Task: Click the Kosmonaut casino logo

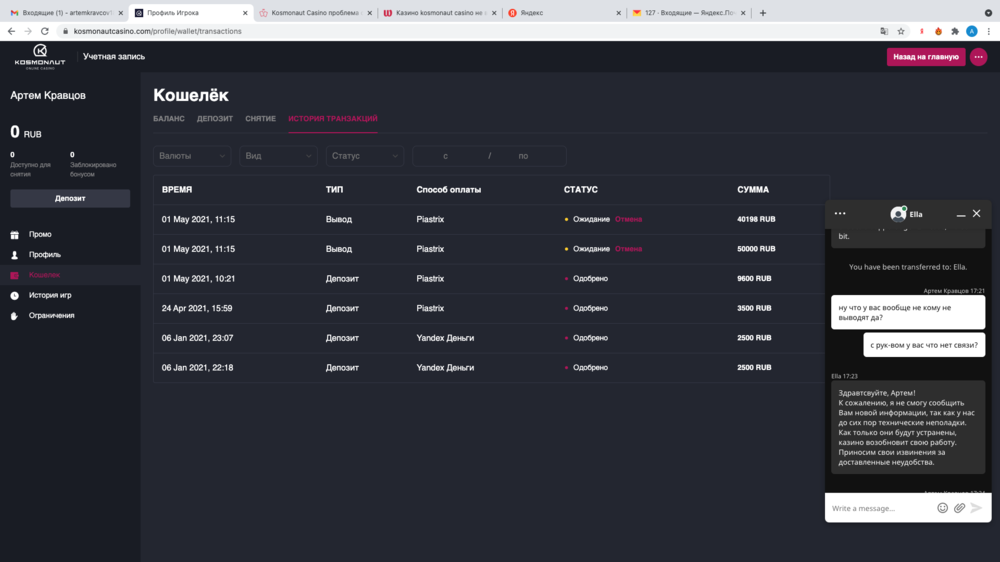Action: tap(40, 56)
